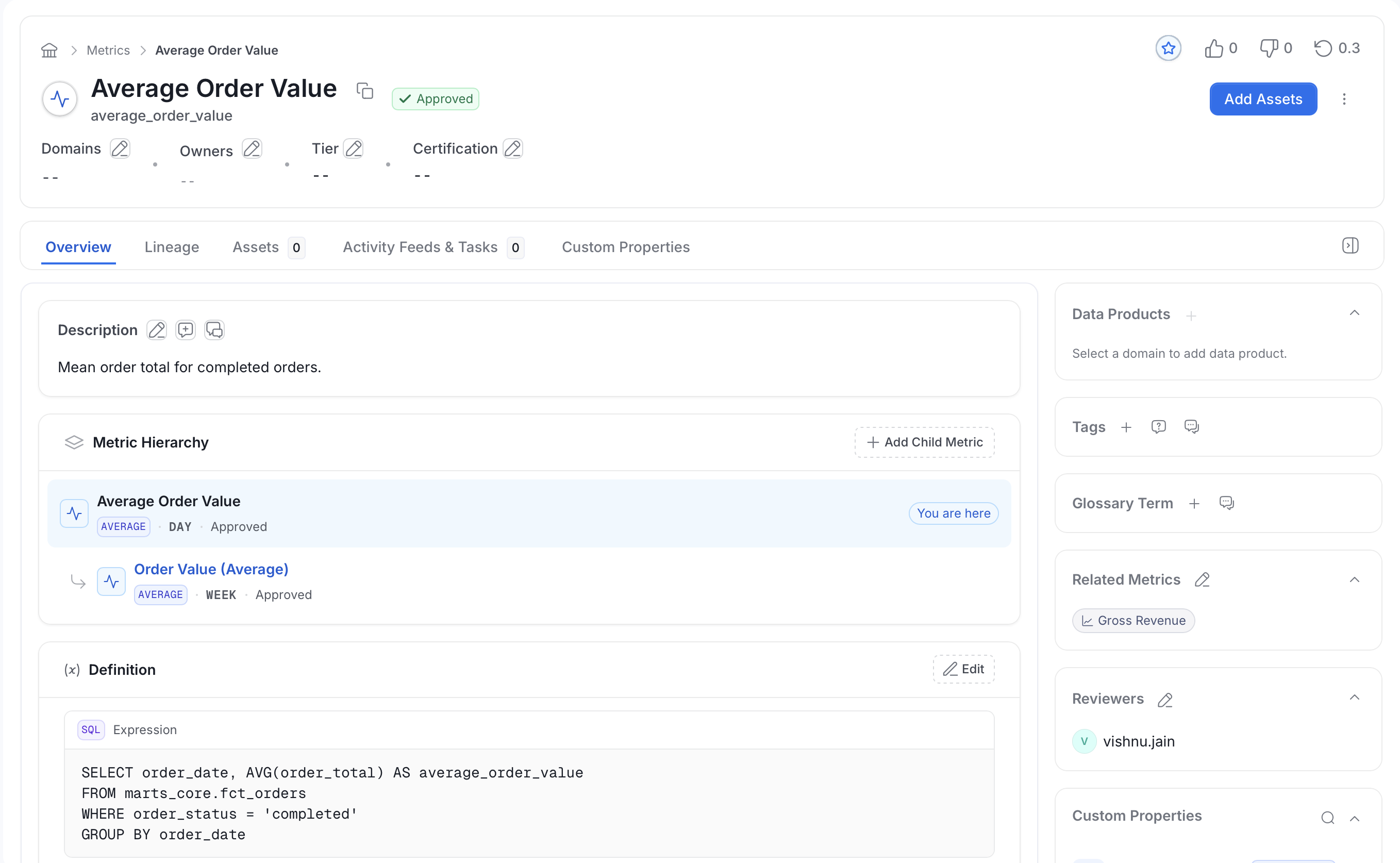Edit Owners using the pencil icon
Screen dimensions: 1400x863
(x=252, y=148)
